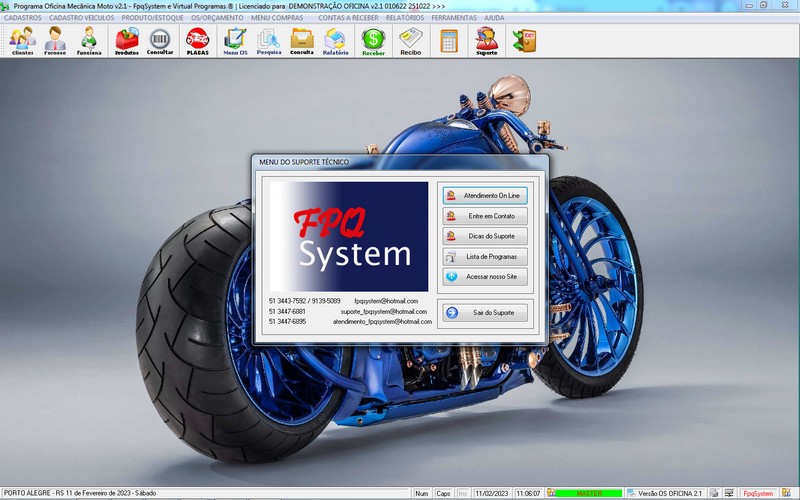Image resolution: width=800 pixels, height=500 pixels.
Task: Click the suporte_fpqsystem@hotmail.com email text
Action: point(384,311)
